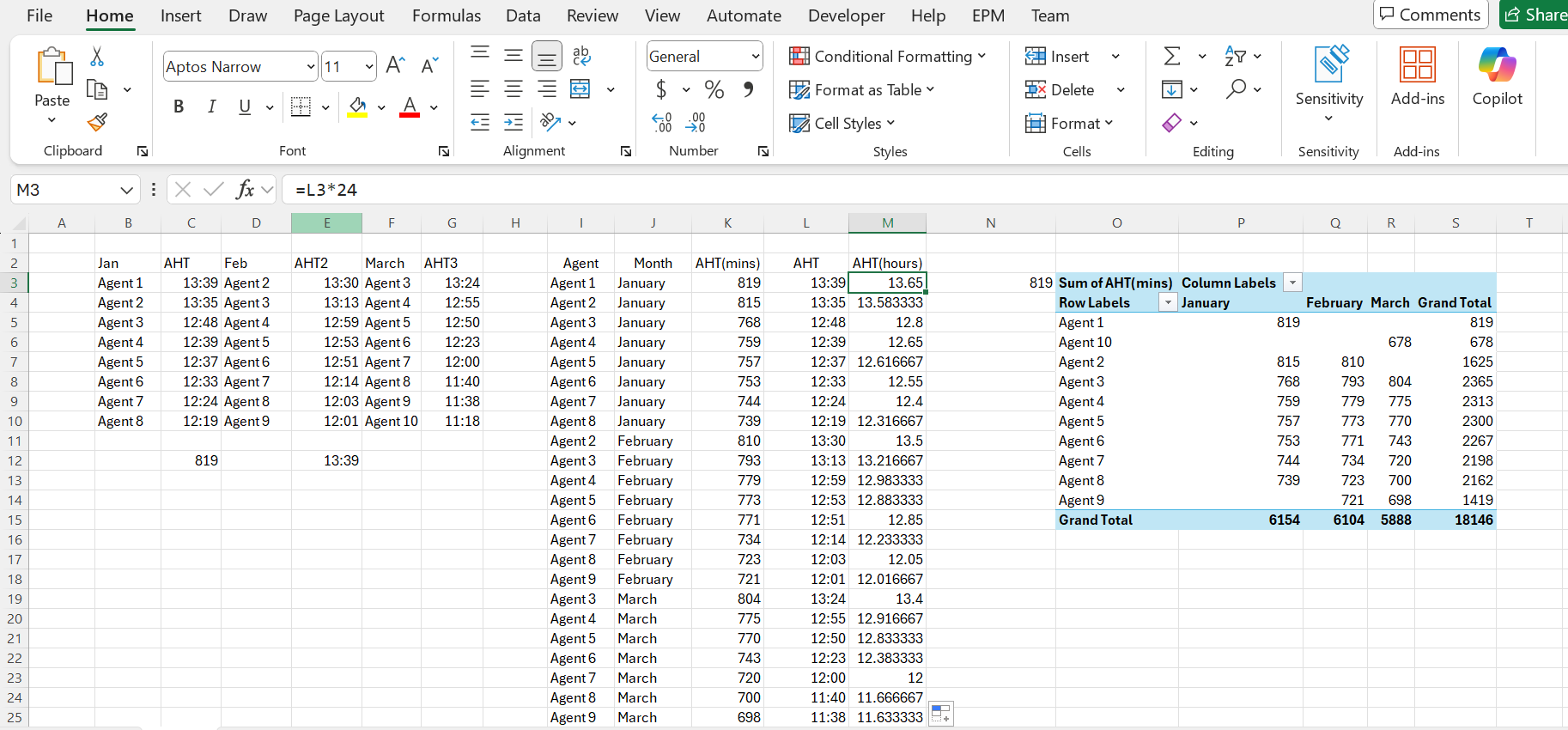Click the AutoSum sigma icon
1568x730 pixels.
point(1172,56)
